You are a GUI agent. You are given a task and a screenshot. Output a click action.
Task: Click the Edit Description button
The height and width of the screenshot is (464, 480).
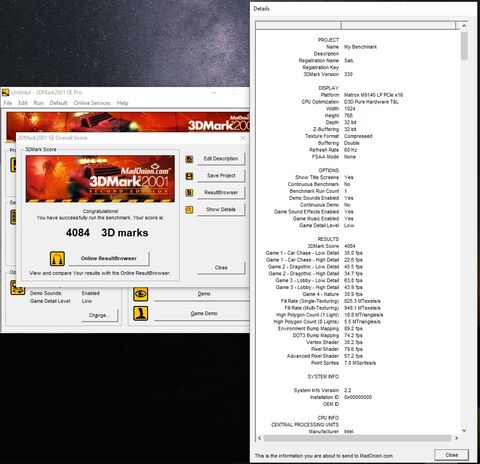221,159
